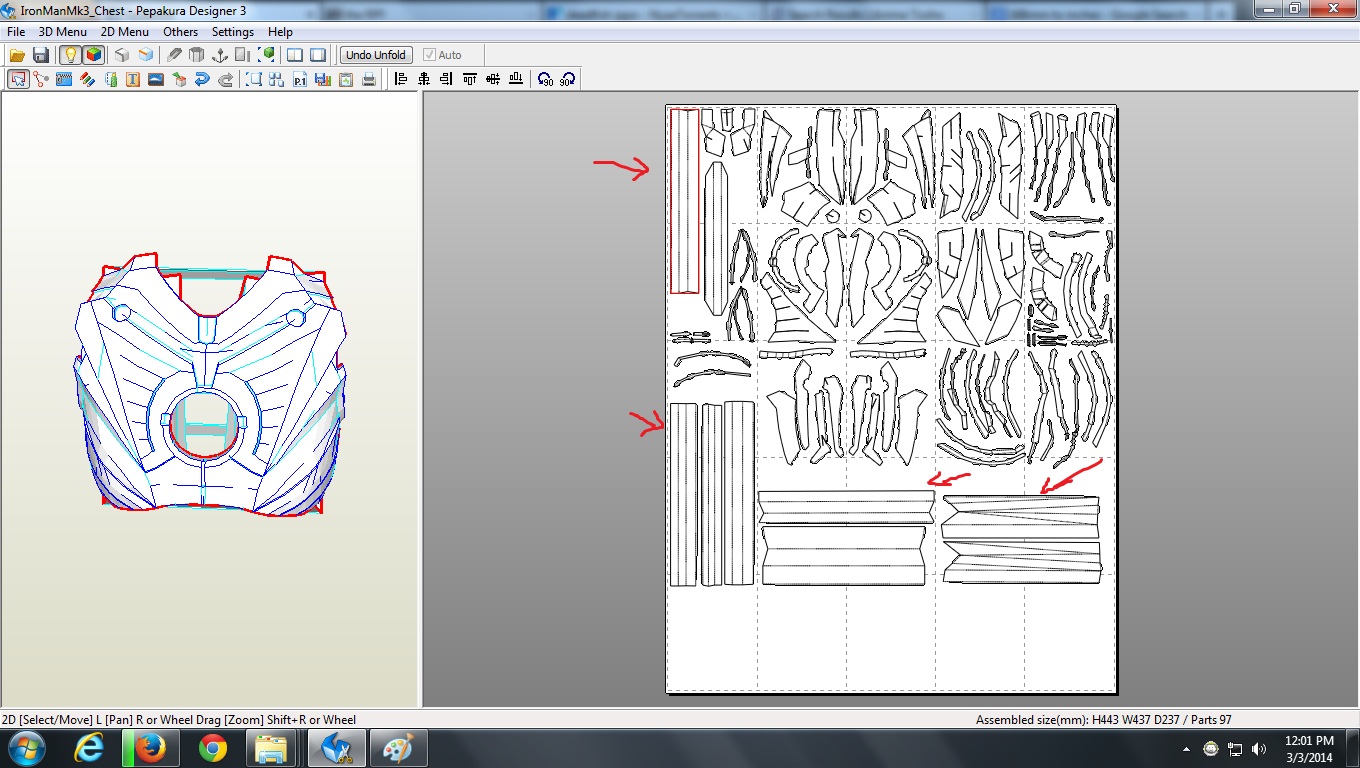Open the File menu
1360x768 pixels.
coord(16,32)
